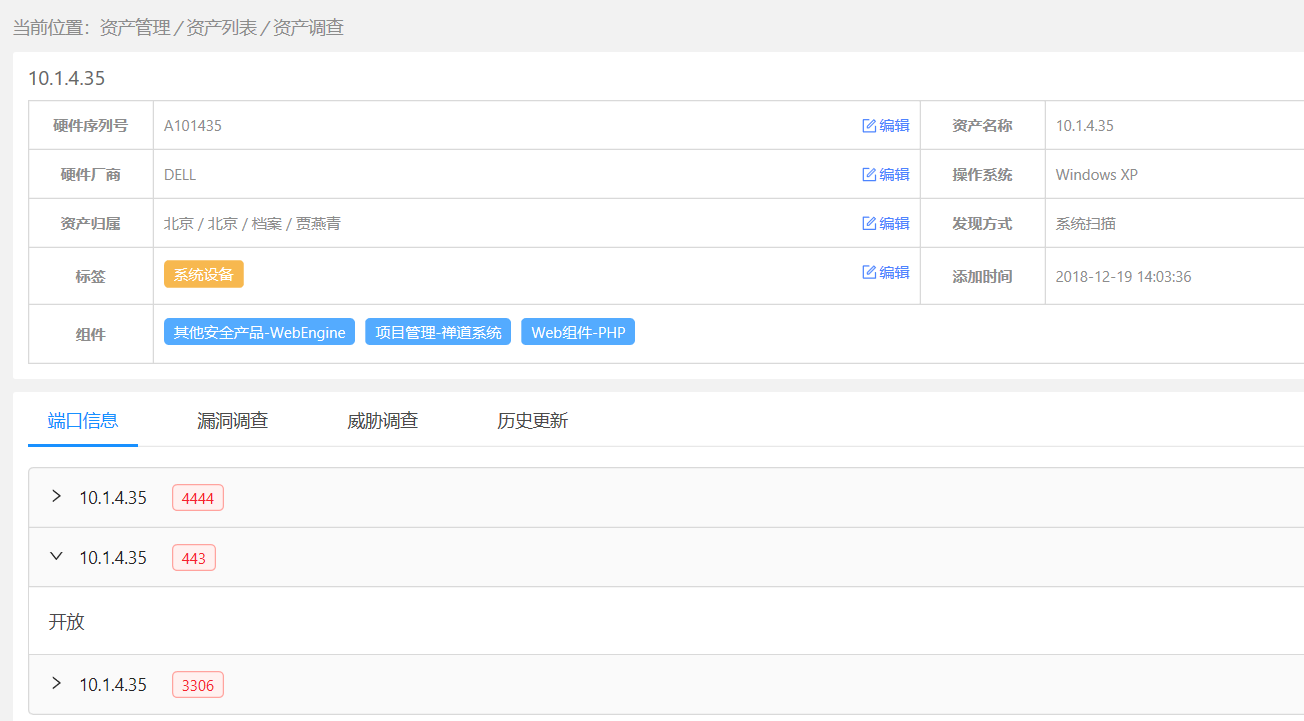Expand the port 3306 row

click(56, 684)
